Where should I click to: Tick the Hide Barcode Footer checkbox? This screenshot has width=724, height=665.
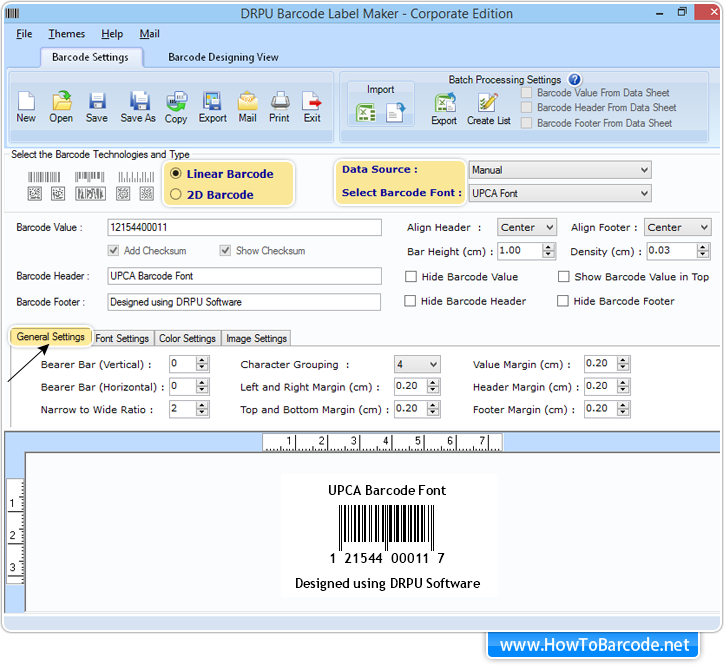pyautogui.click(x=564, y=301)
